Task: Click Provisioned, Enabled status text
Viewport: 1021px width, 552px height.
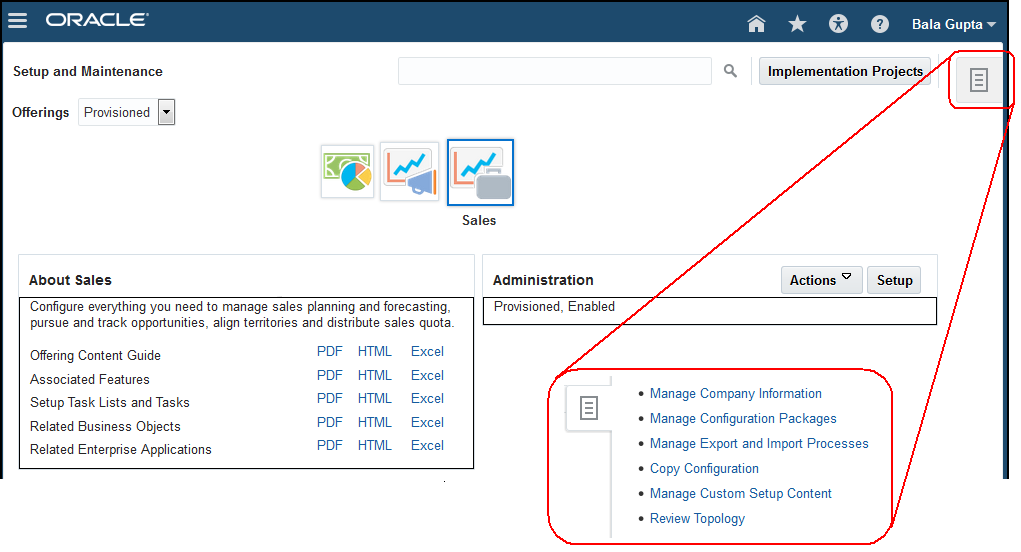Action: point(554,307)
